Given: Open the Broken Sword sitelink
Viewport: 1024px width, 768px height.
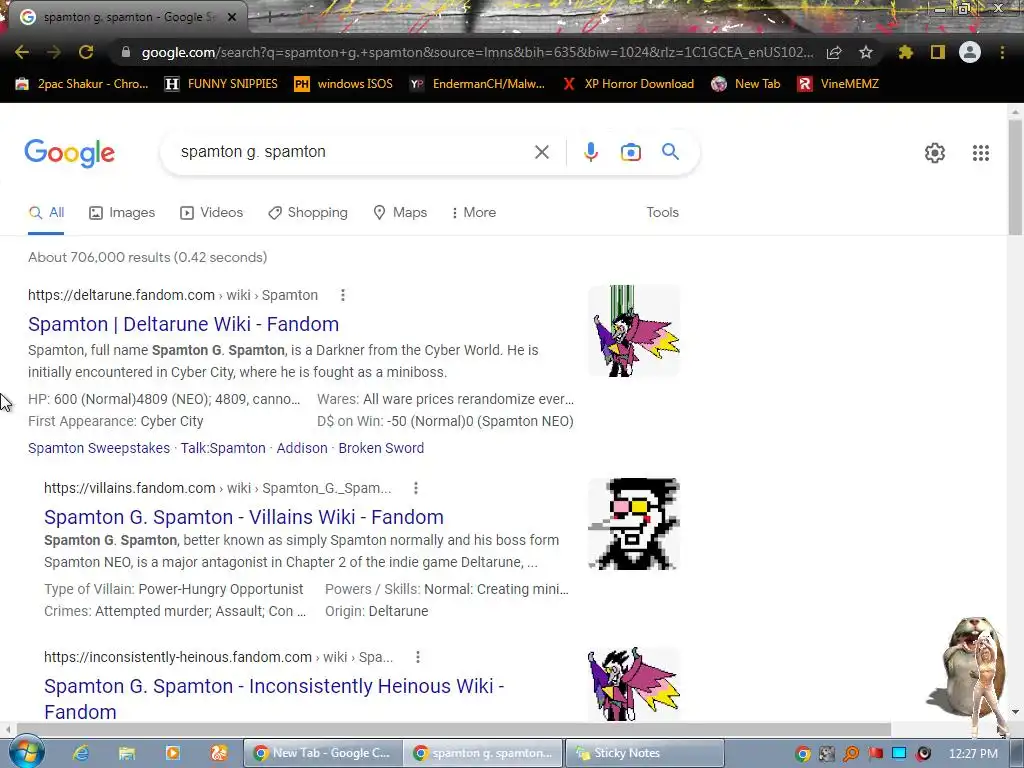Looking at the screenshot, I should pos(381,448).
